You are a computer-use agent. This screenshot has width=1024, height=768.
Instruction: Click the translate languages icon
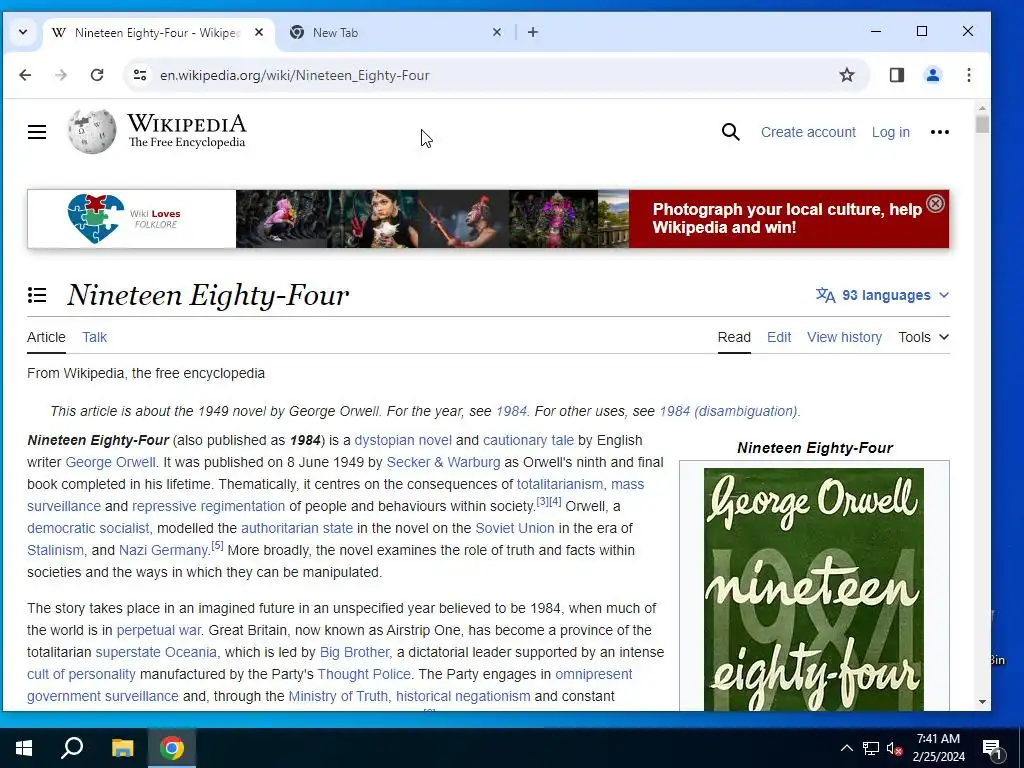point(825,295)
